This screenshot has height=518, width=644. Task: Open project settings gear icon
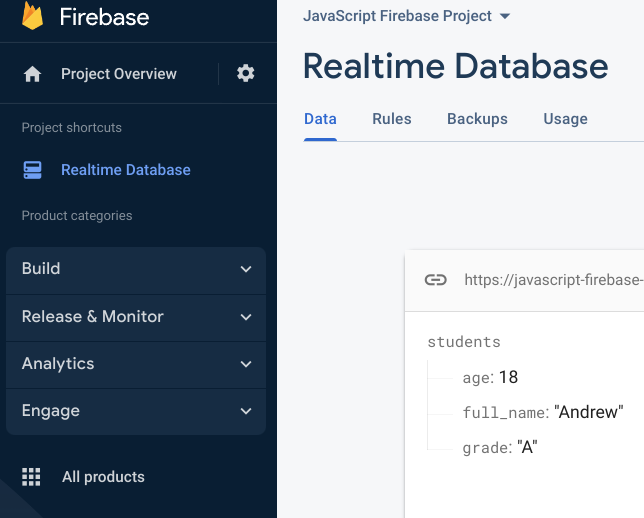[x=245, y=73]
